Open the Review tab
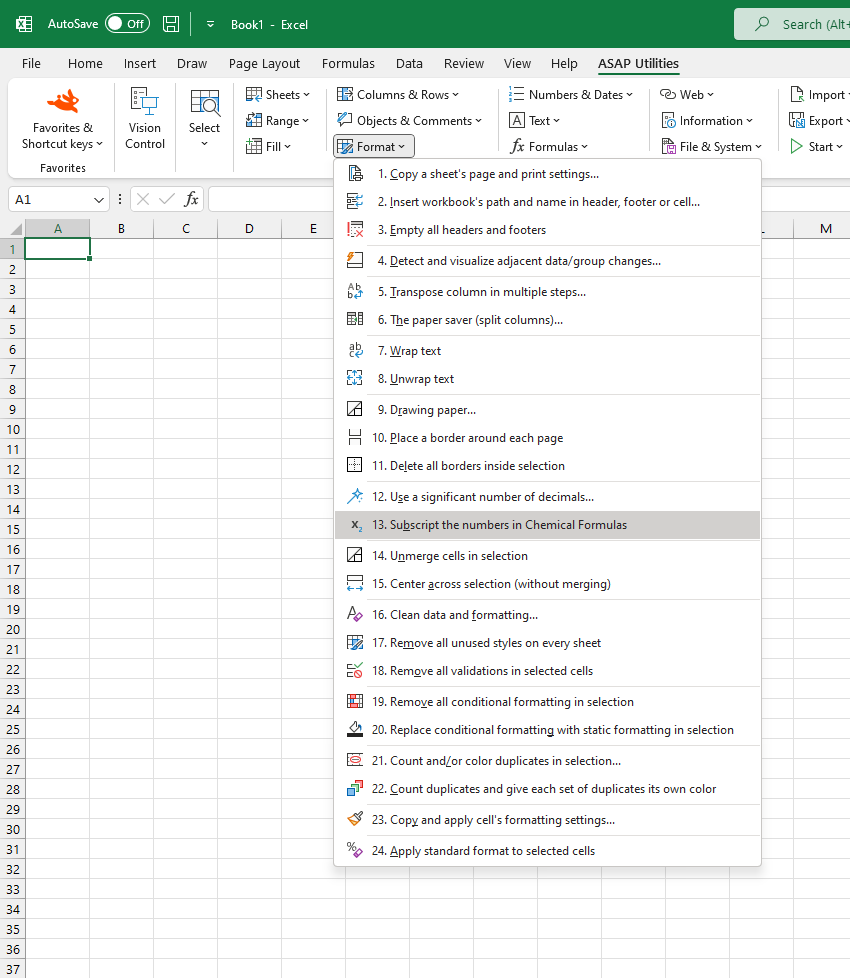The width and height of the screenshot is (850, 978). click(463, 64)
